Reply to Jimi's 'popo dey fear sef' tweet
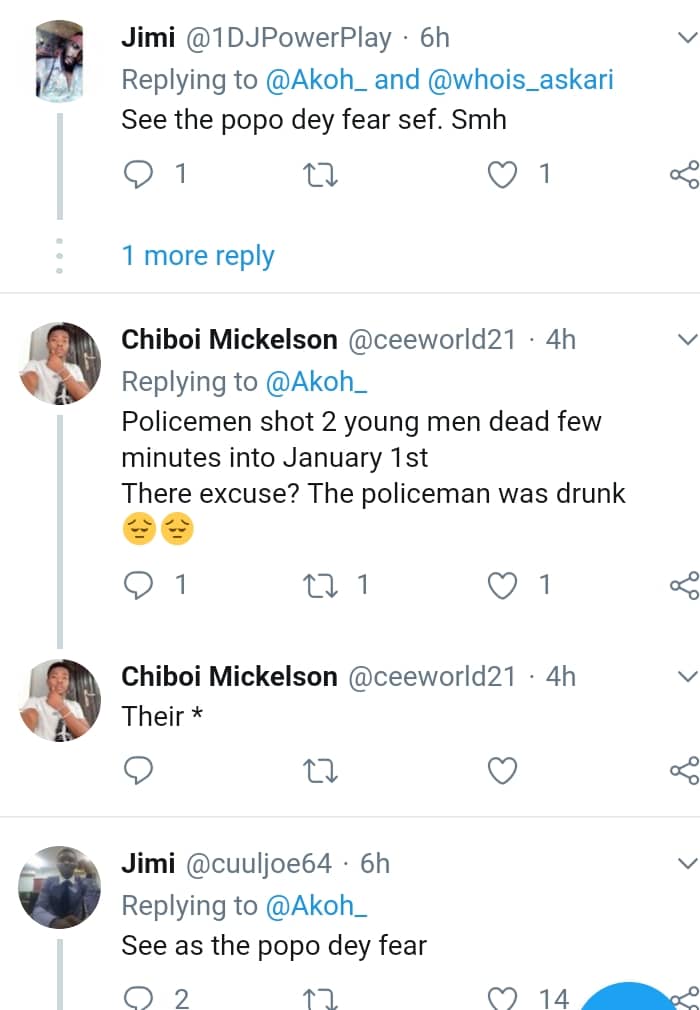Viewport: 700px width, 1010px height. (138, 175)
